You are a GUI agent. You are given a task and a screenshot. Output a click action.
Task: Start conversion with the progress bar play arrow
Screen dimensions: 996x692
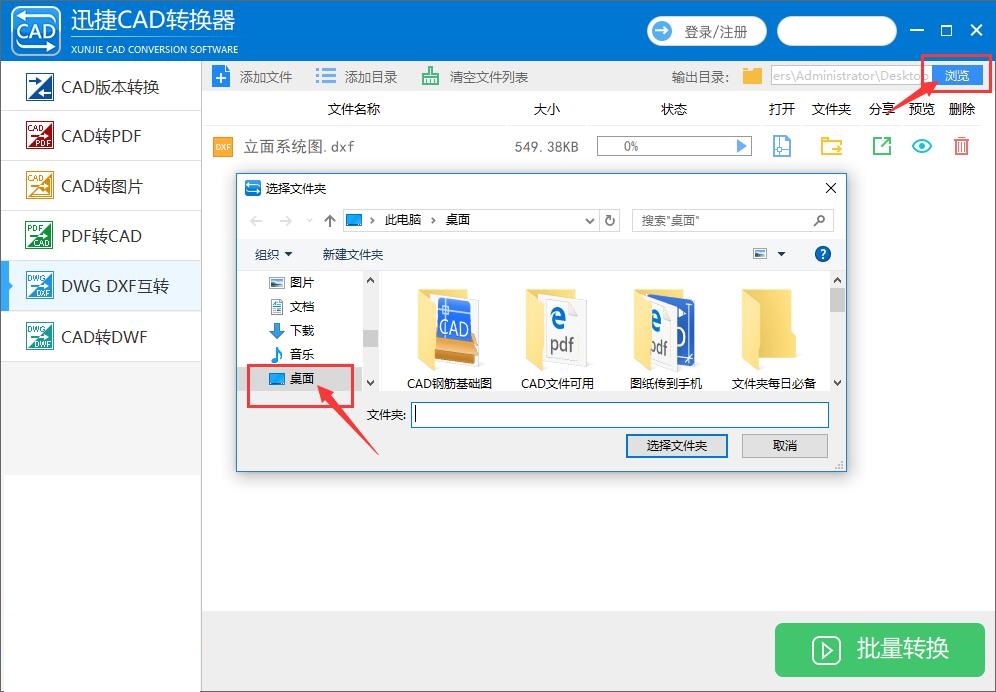[741, 146]
